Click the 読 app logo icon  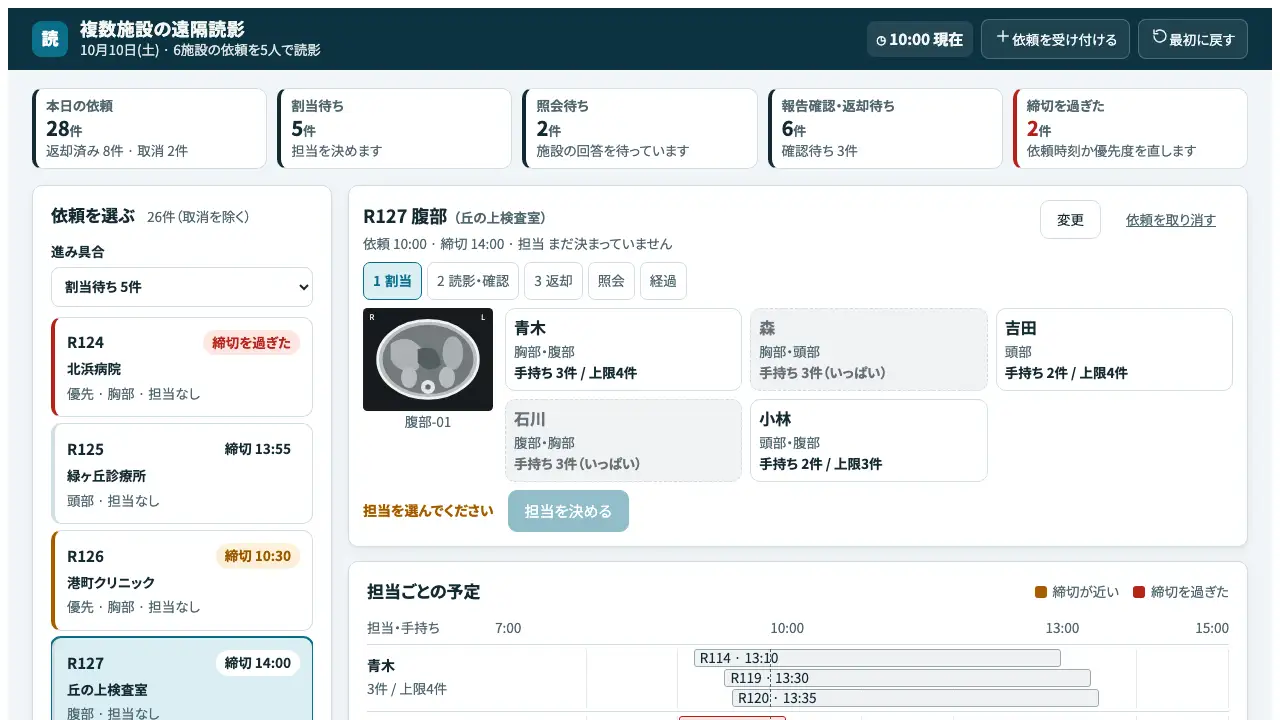[x=50, y=39]
